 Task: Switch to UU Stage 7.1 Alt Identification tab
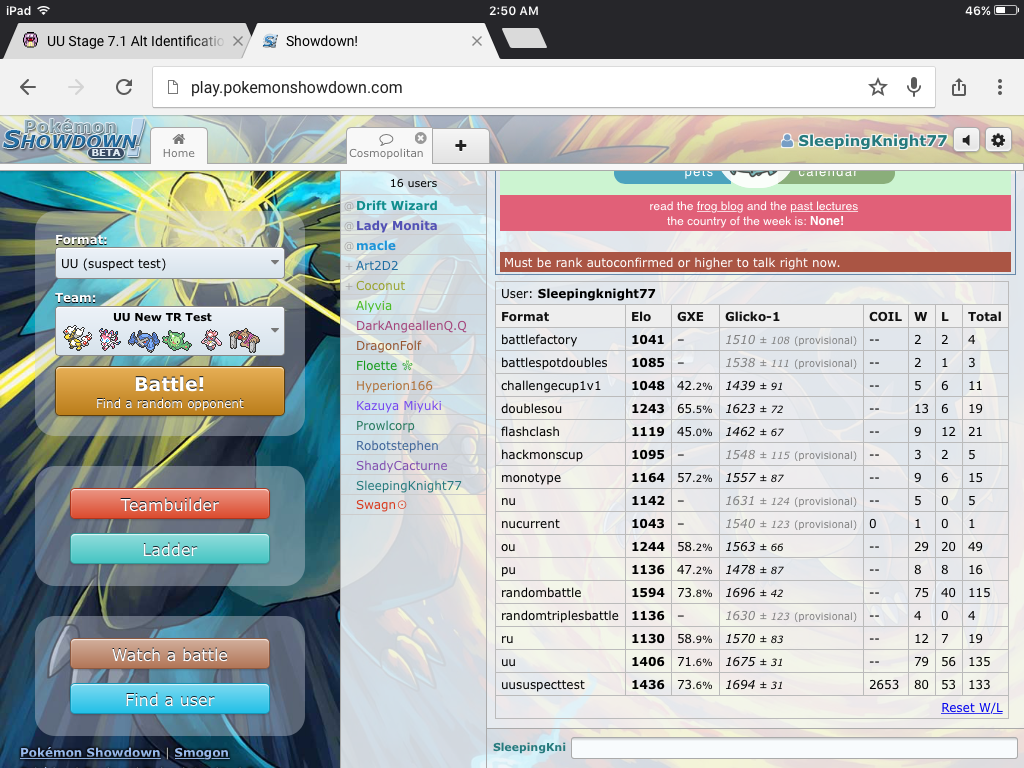coord(125,41)
